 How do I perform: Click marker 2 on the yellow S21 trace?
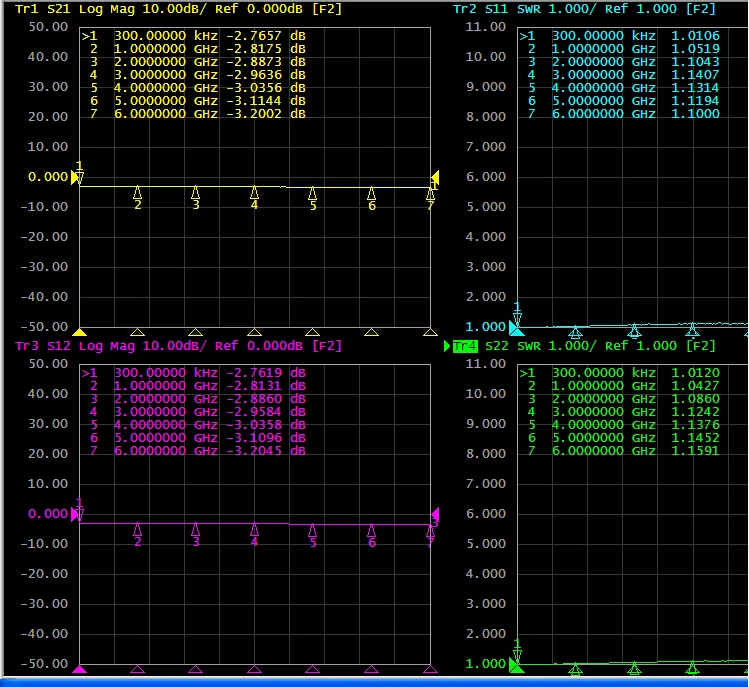coord(138,198)
